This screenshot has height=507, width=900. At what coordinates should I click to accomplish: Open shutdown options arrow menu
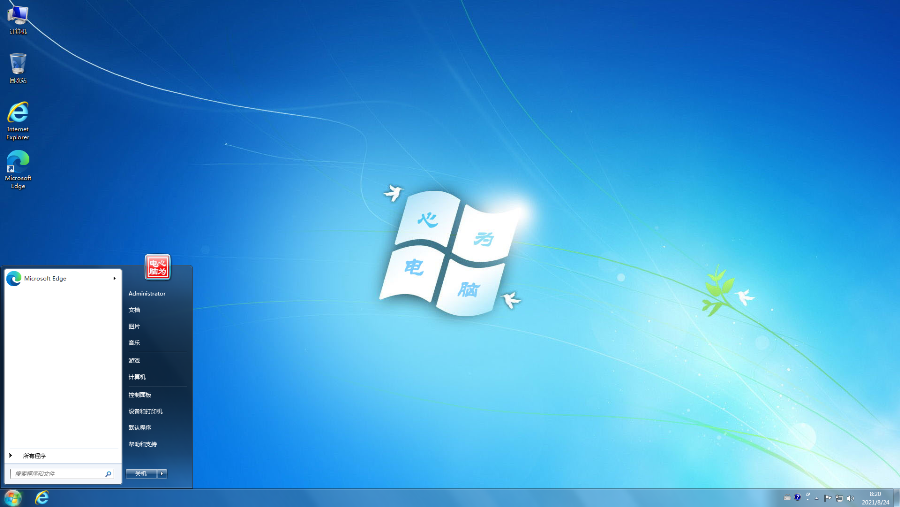coord(162,473)
